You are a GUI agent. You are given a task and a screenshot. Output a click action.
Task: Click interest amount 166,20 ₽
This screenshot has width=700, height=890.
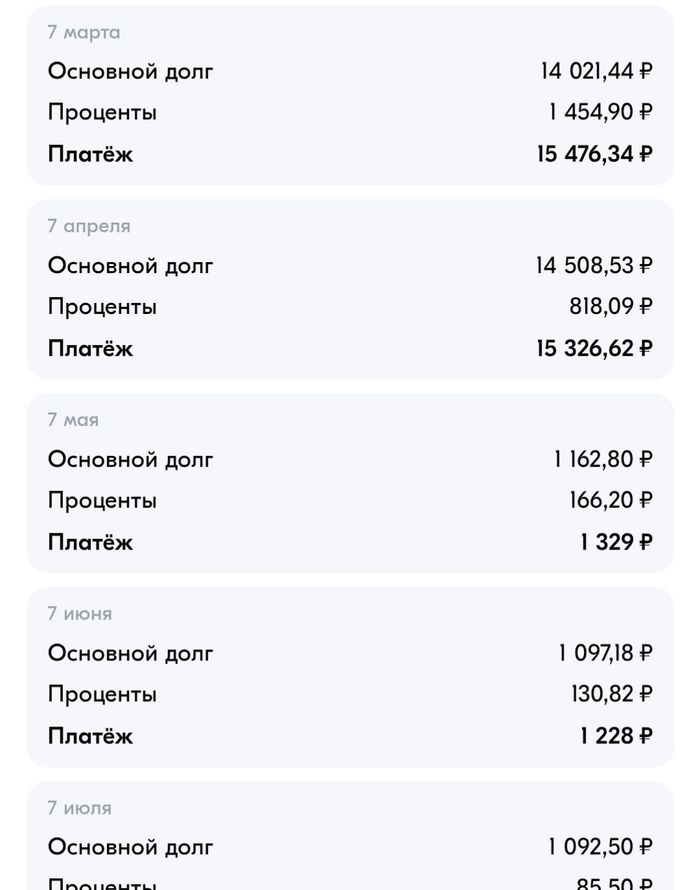pos(611,500)
